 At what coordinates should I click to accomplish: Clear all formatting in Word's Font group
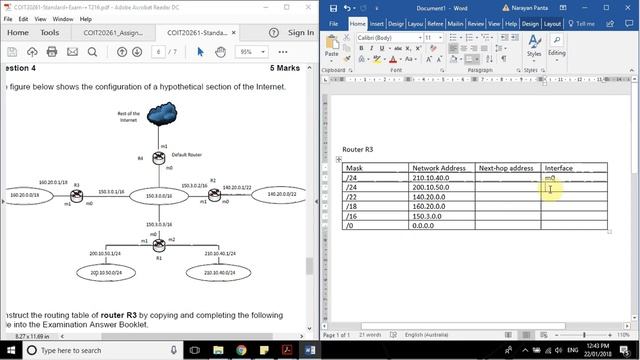pyautogui.click(x=433, y=48)
